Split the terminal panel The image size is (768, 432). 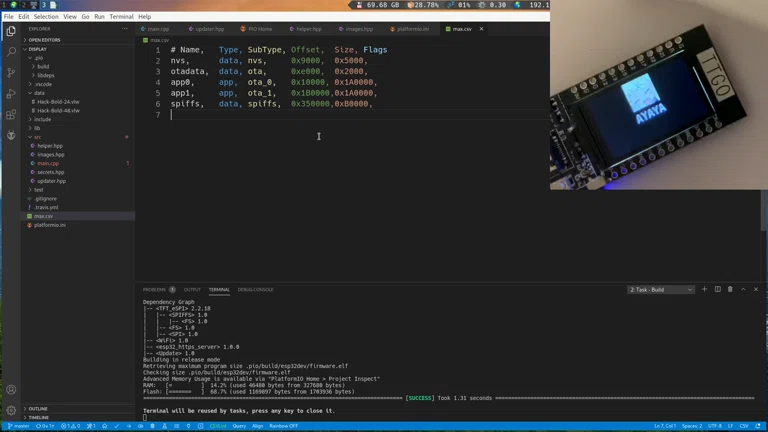[x=718, y=289]
